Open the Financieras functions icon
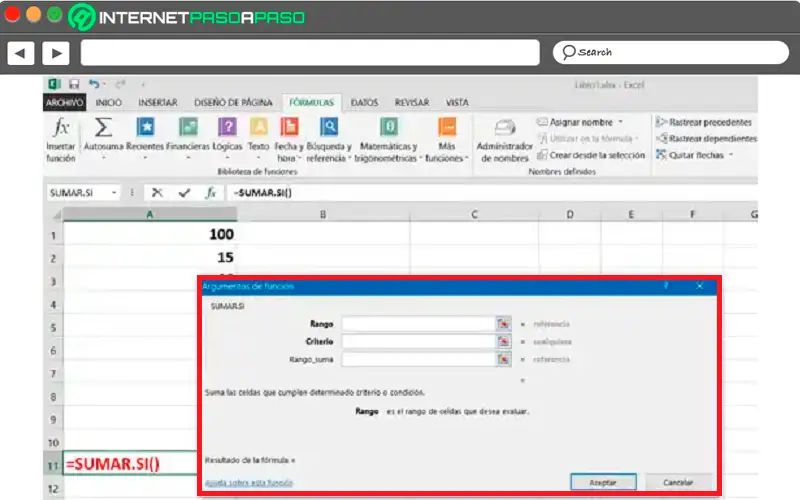800x500 pixels. point(188,127)
